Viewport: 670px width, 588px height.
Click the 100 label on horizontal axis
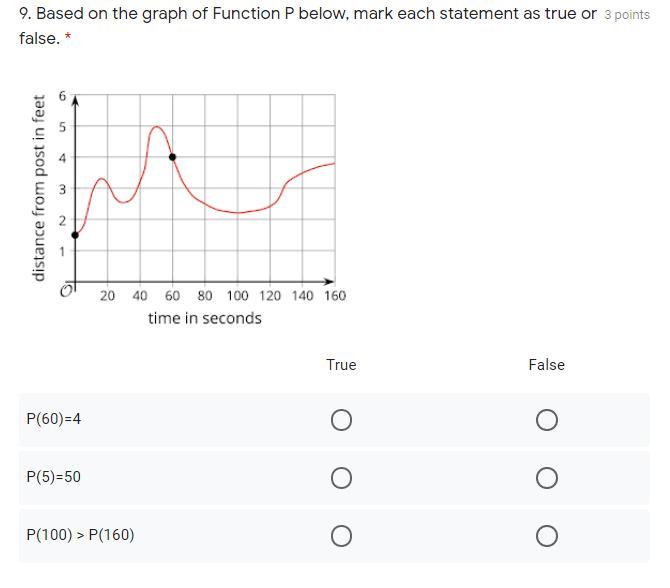(237, 296)
